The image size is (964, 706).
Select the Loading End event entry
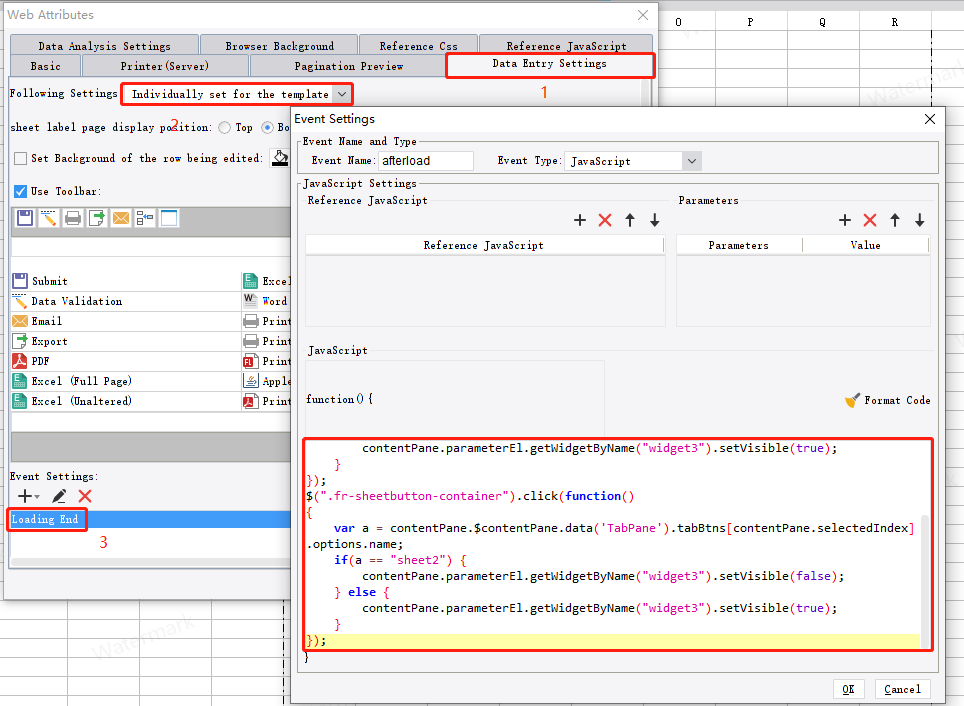coord(46,519)
